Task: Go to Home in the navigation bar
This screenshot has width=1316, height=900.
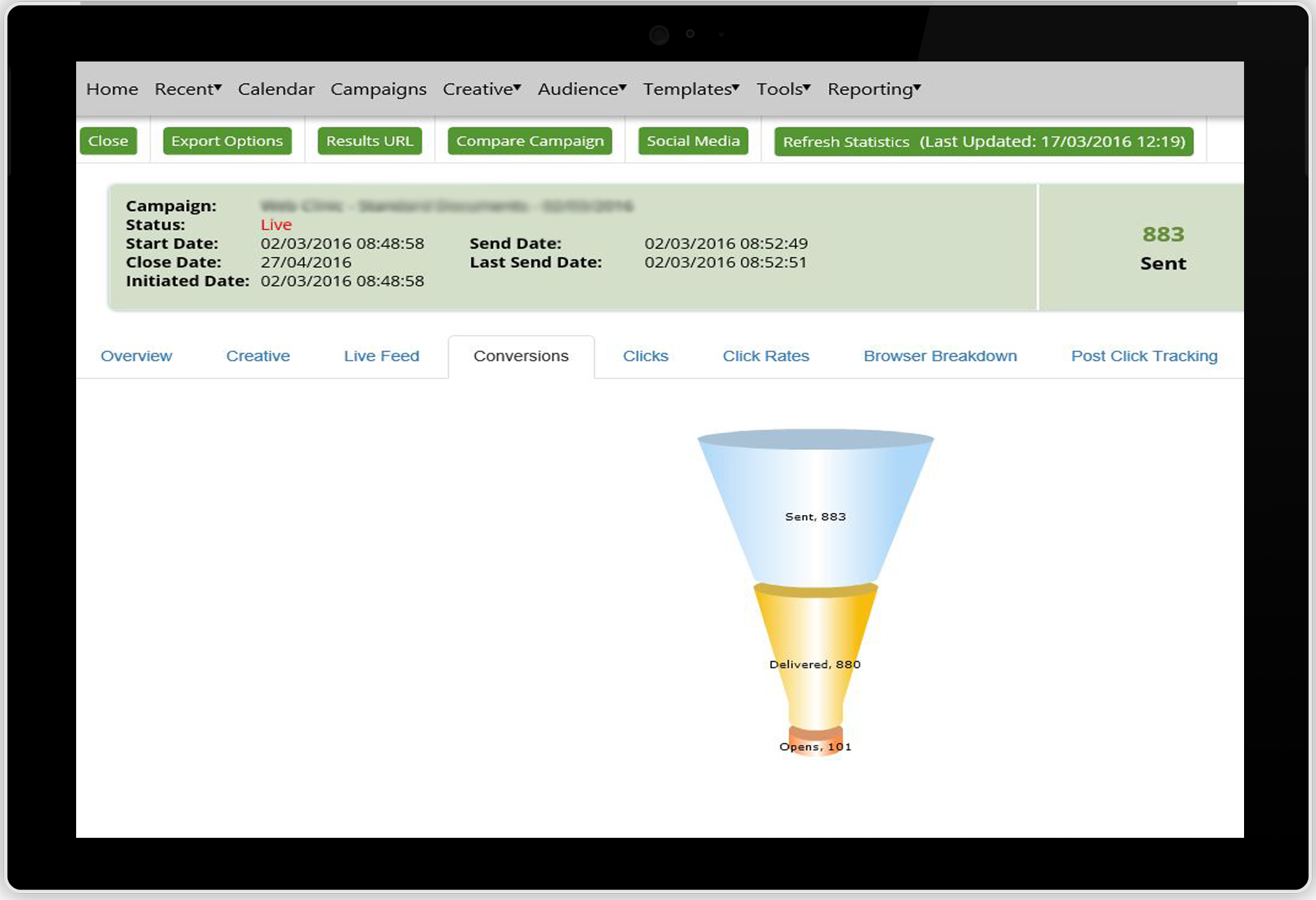Action: coord(112,89)
